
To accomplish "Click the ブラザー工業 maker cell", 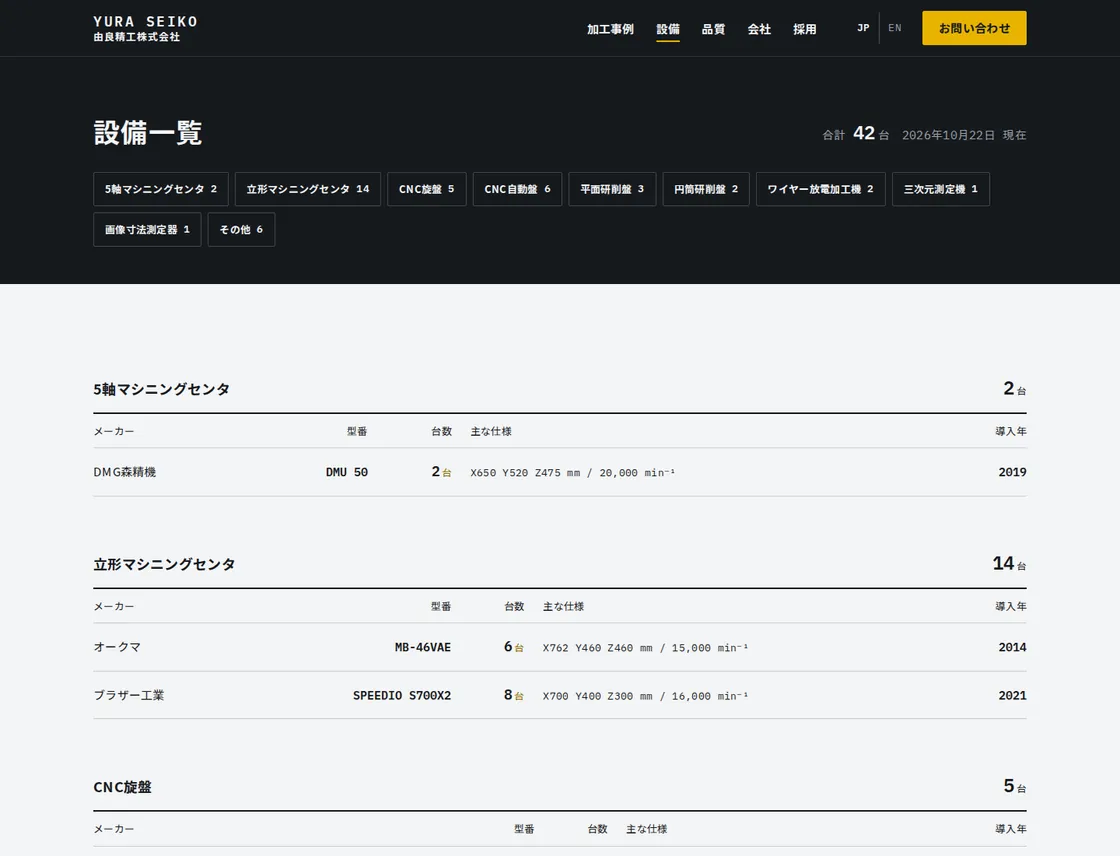I will click(x=129, y=695).
